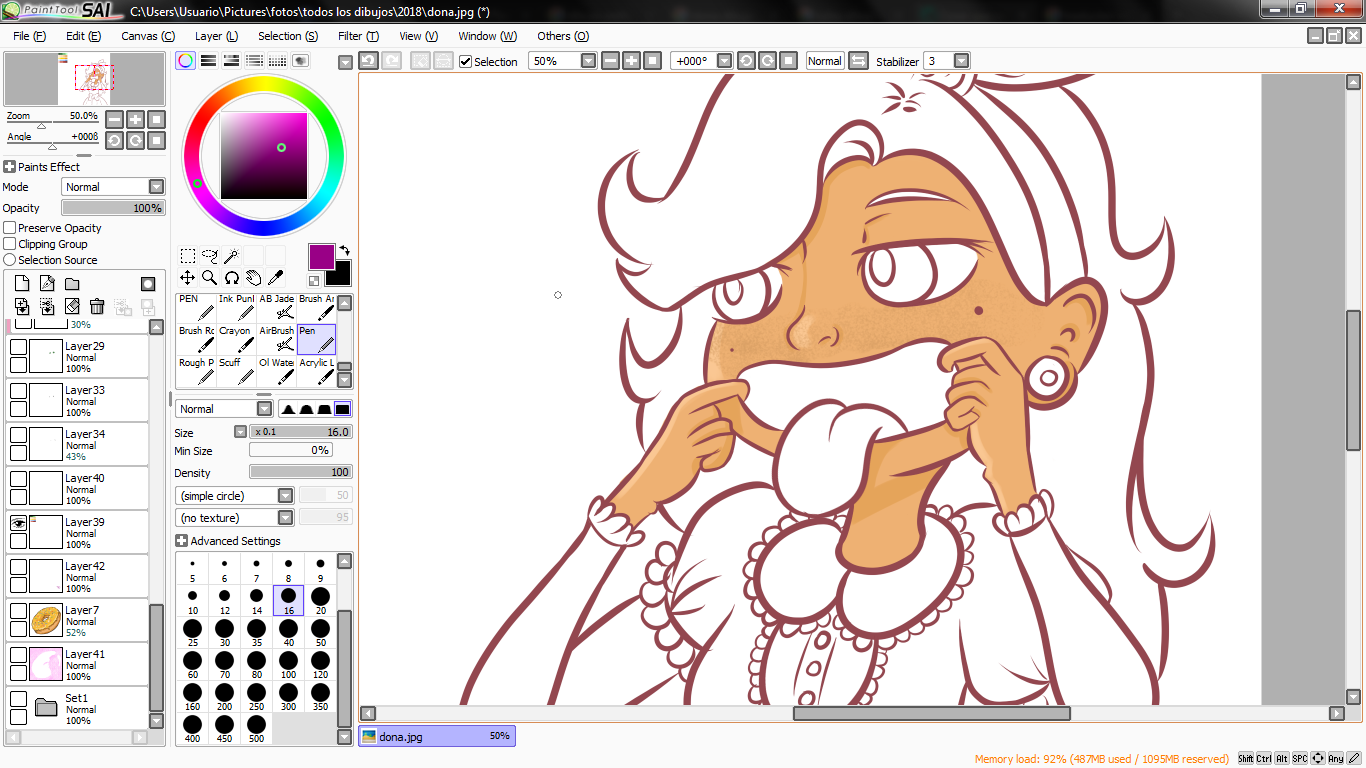Viewport: 1366px width, 768px height.
Task: Select the Eyedropper color picker tool
Action: point(275,278)
